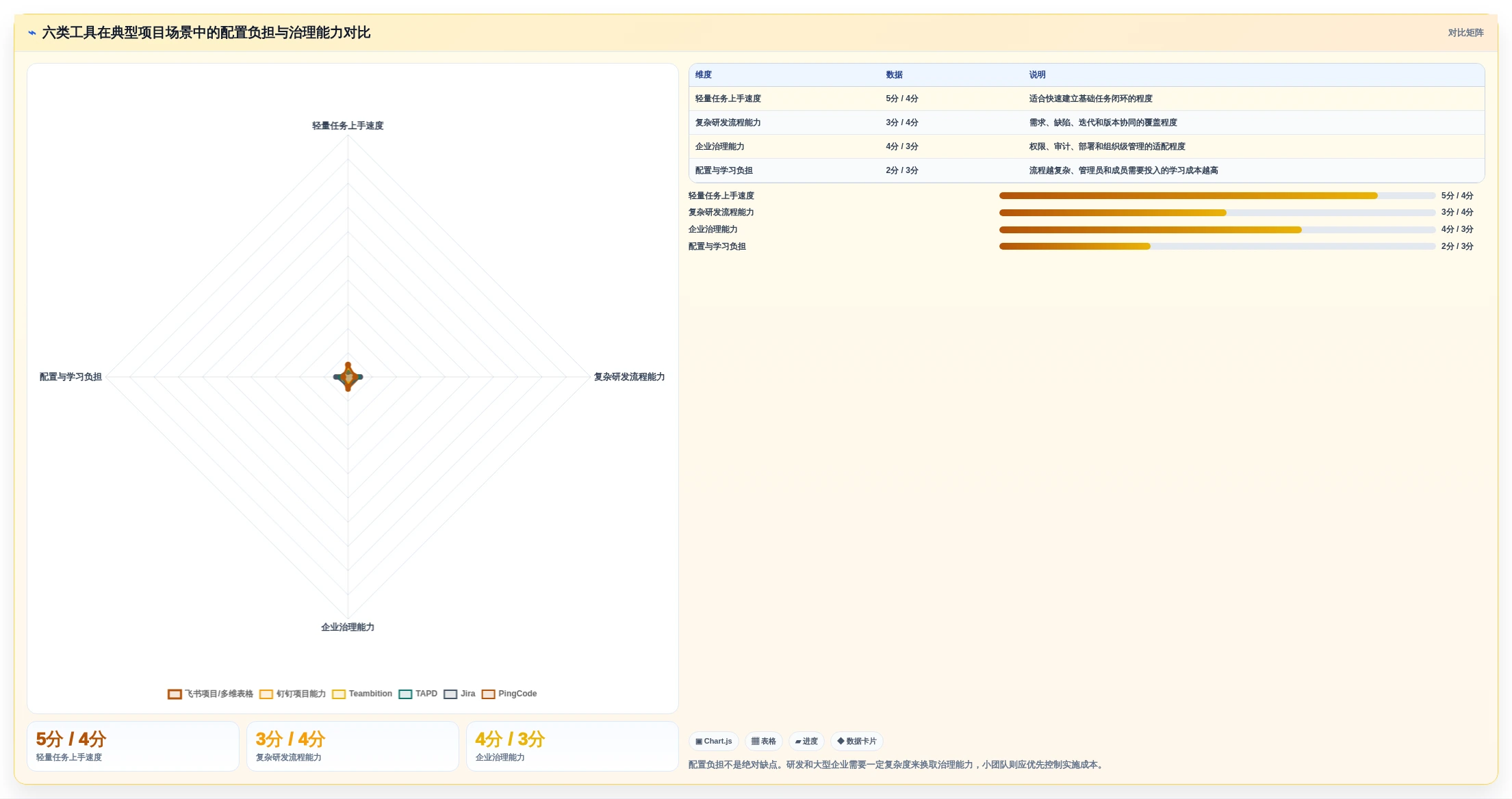This screenshot has width=1512, height=799.
Task: Select the 企业治理能力 table row name
Action: 720,146
